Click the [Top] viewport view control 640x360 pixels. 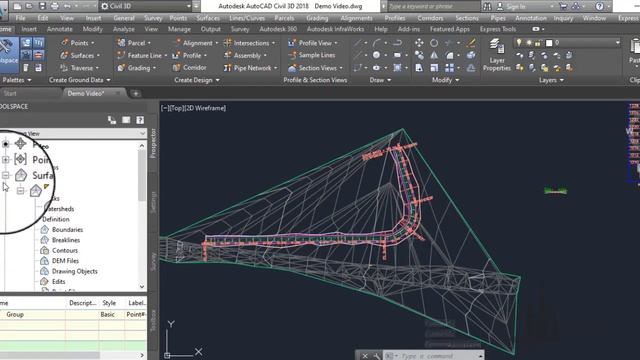[176, 108]
